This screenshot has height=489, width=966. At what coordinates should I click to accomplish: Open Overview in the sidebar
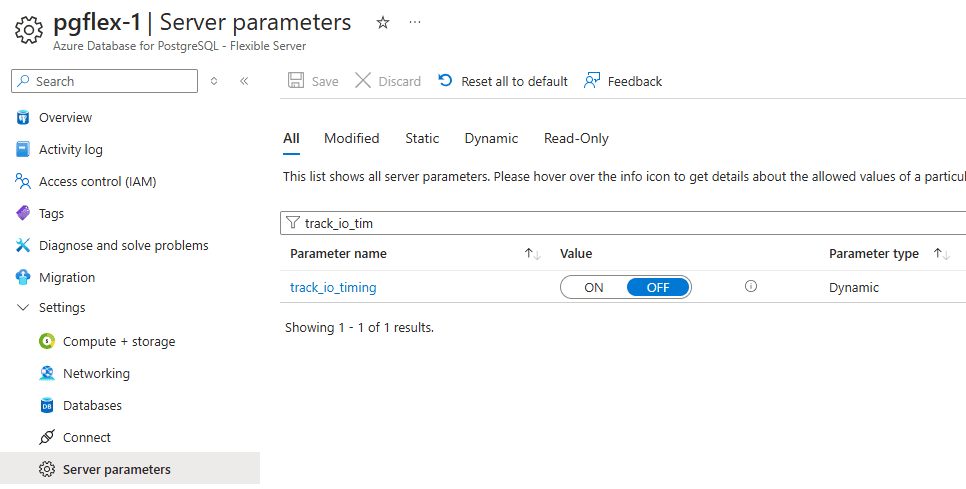65,118
